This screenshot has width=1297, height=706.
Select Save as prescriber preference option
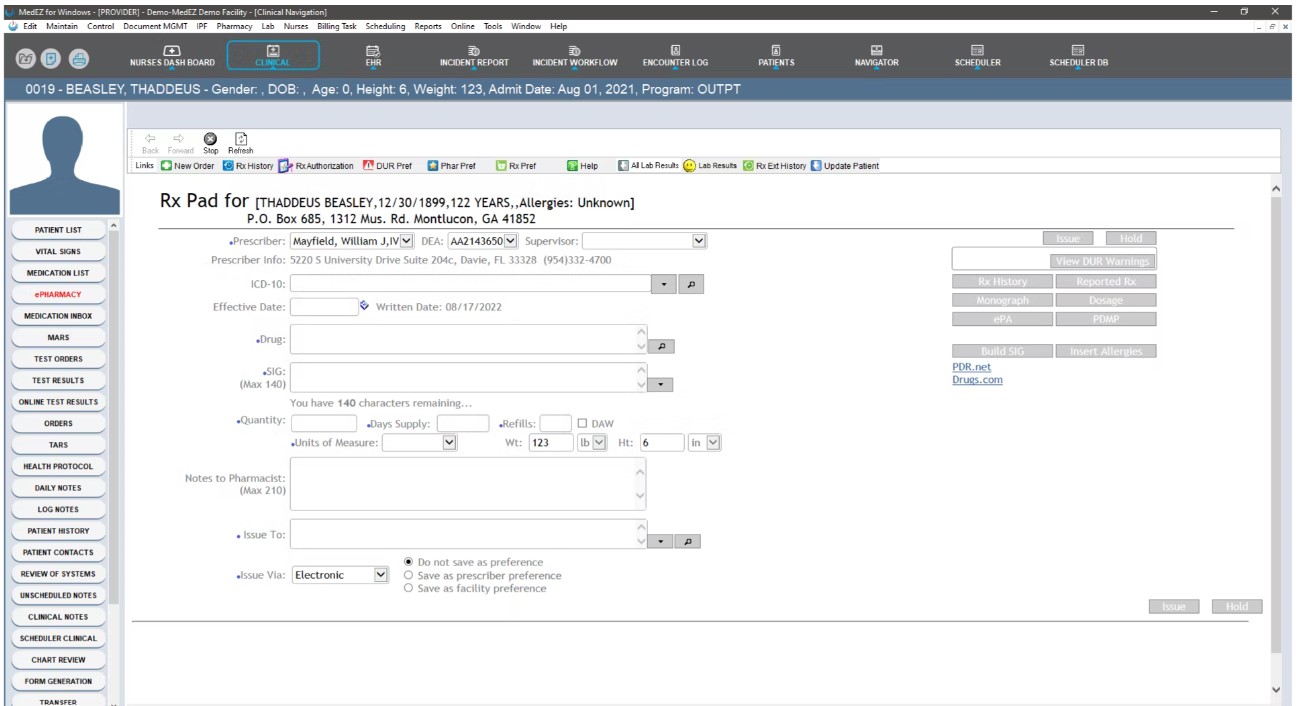[x=408, y=576]
